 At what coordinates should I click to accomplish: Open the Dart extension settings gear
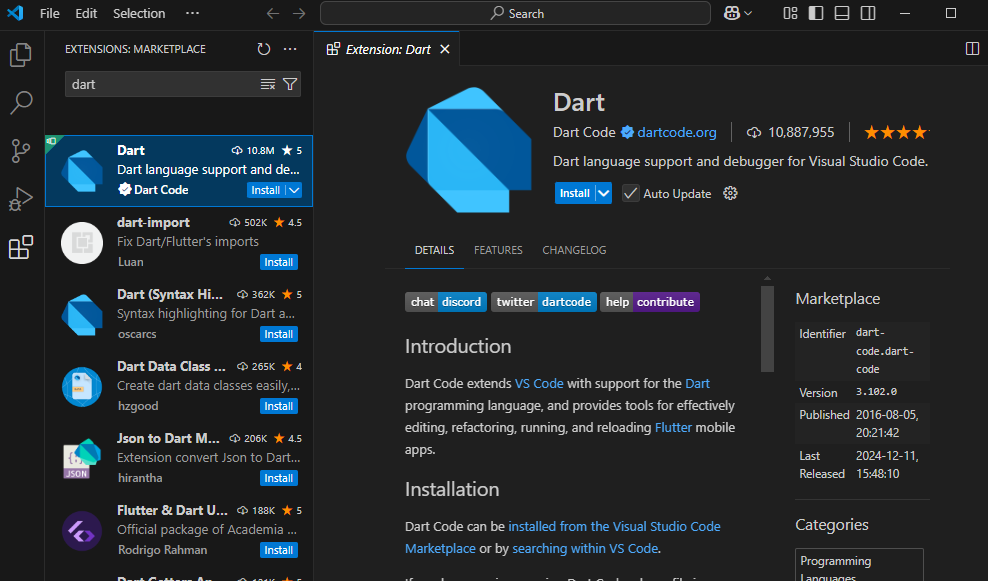[730, 193]
